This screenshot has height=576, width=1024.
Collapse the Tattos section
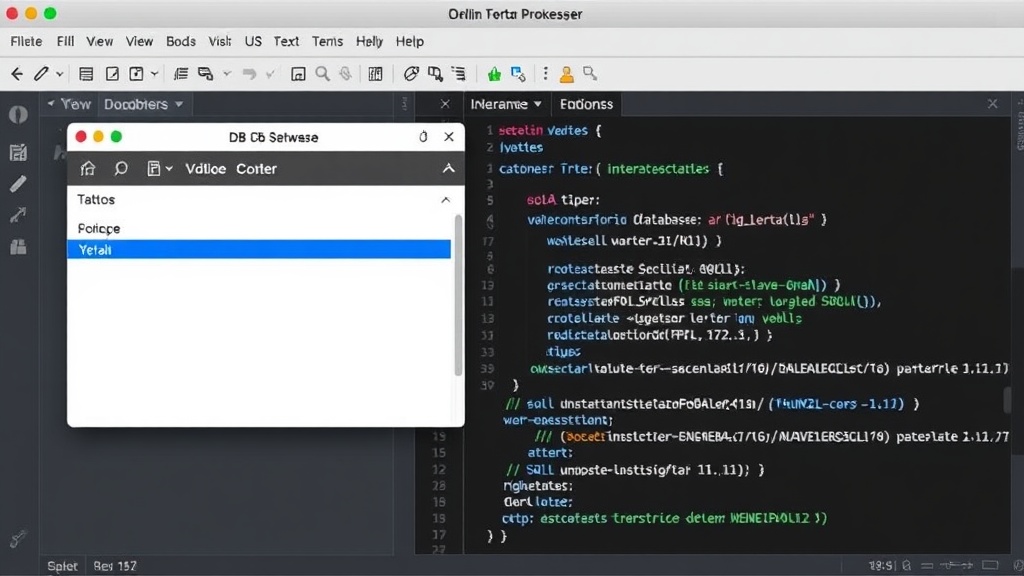445,200
